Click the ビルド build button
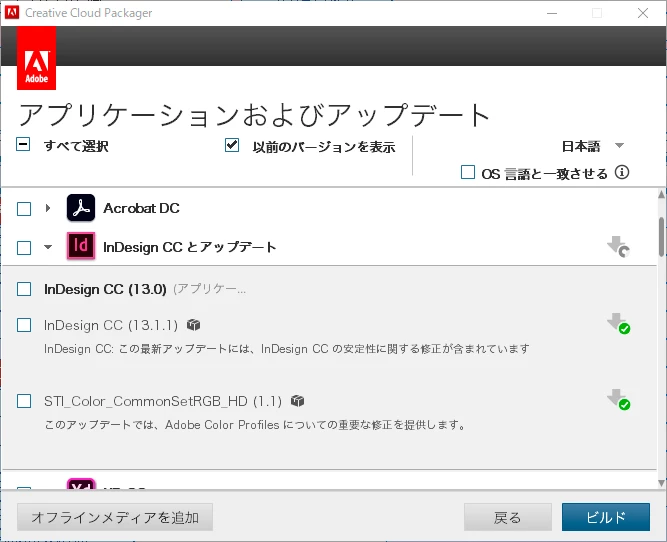 point(606,517)
